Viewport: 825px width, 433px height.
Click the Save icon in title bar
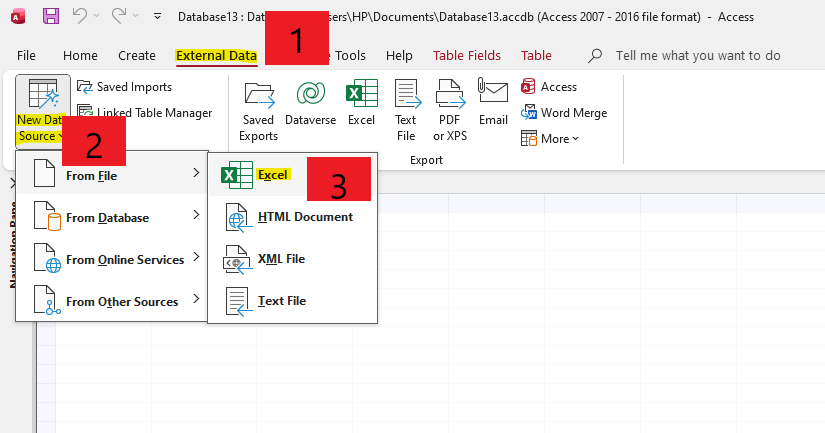[51, 16]
